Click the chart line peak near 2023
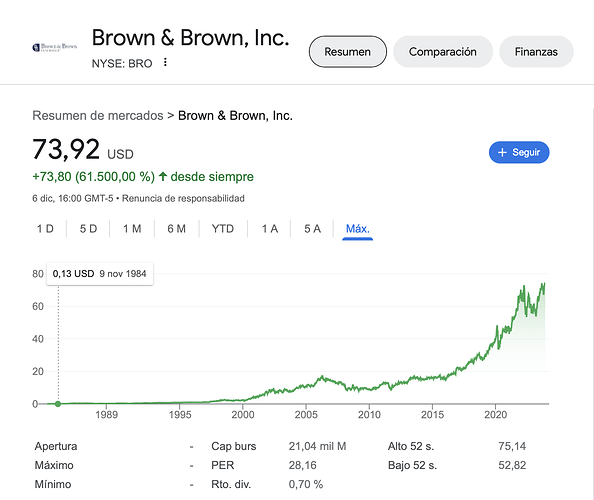Image resolution: width=594 pixels, height=500 pixels. point(544,283)
